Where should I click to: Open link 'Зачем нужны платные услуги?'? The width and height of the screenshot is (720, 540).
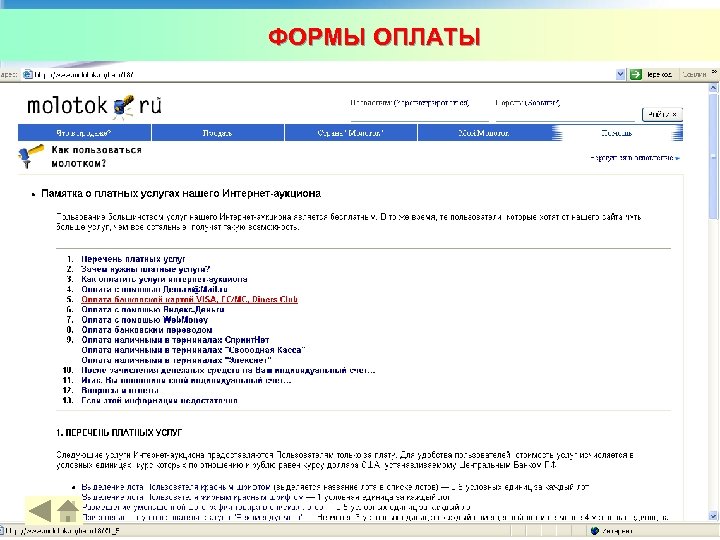[146, 269]
